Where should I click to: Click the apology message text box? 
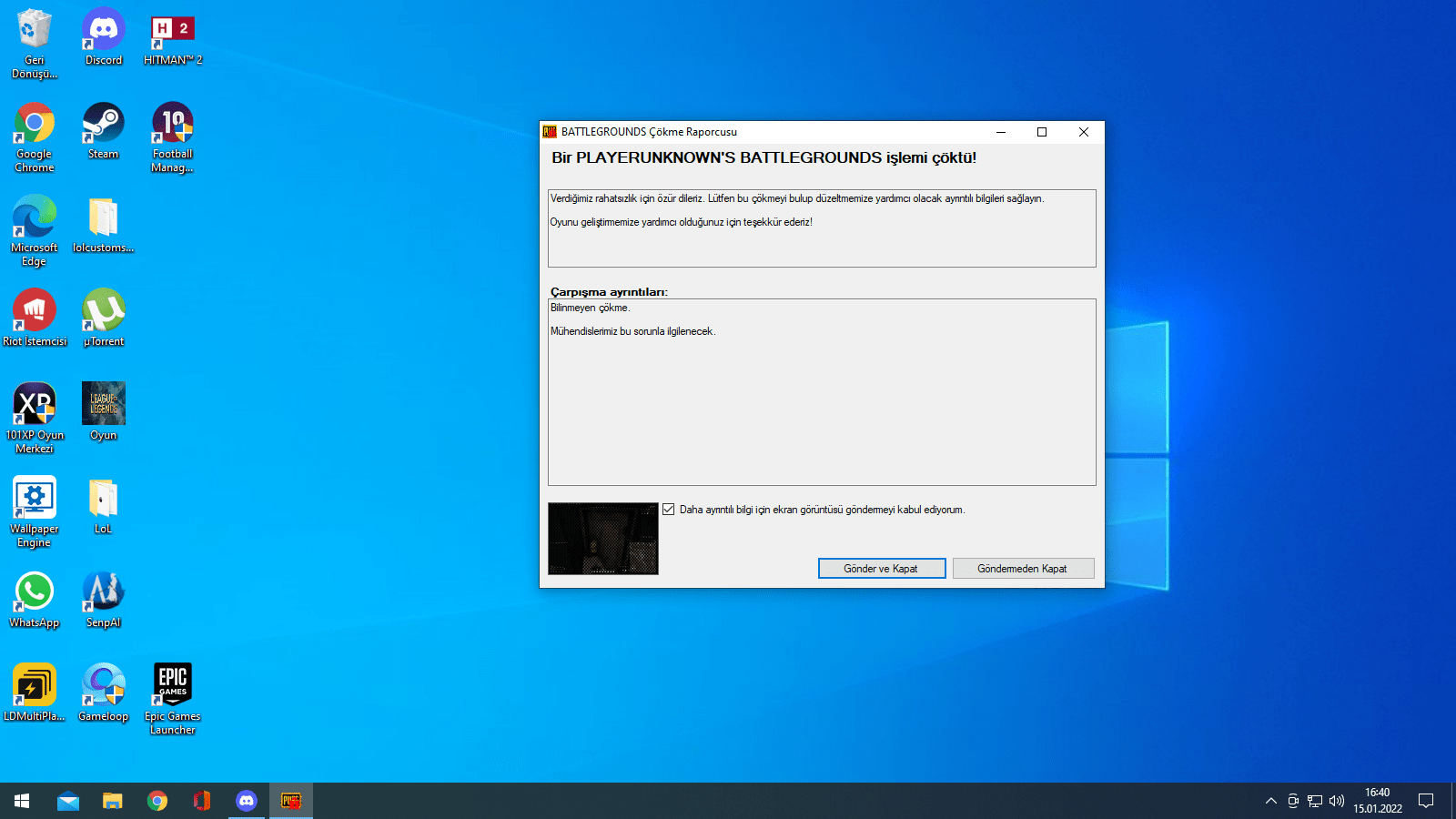point(822,228)
